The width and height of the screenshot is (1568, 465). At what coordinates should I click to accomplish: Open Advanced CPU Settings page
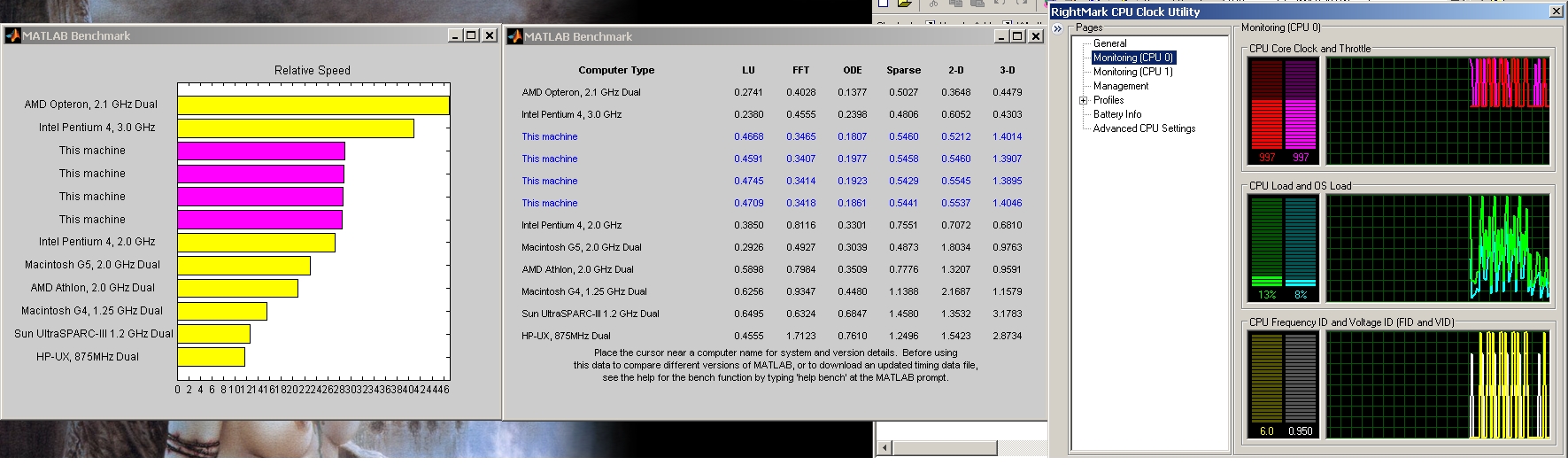(1144, 128)
